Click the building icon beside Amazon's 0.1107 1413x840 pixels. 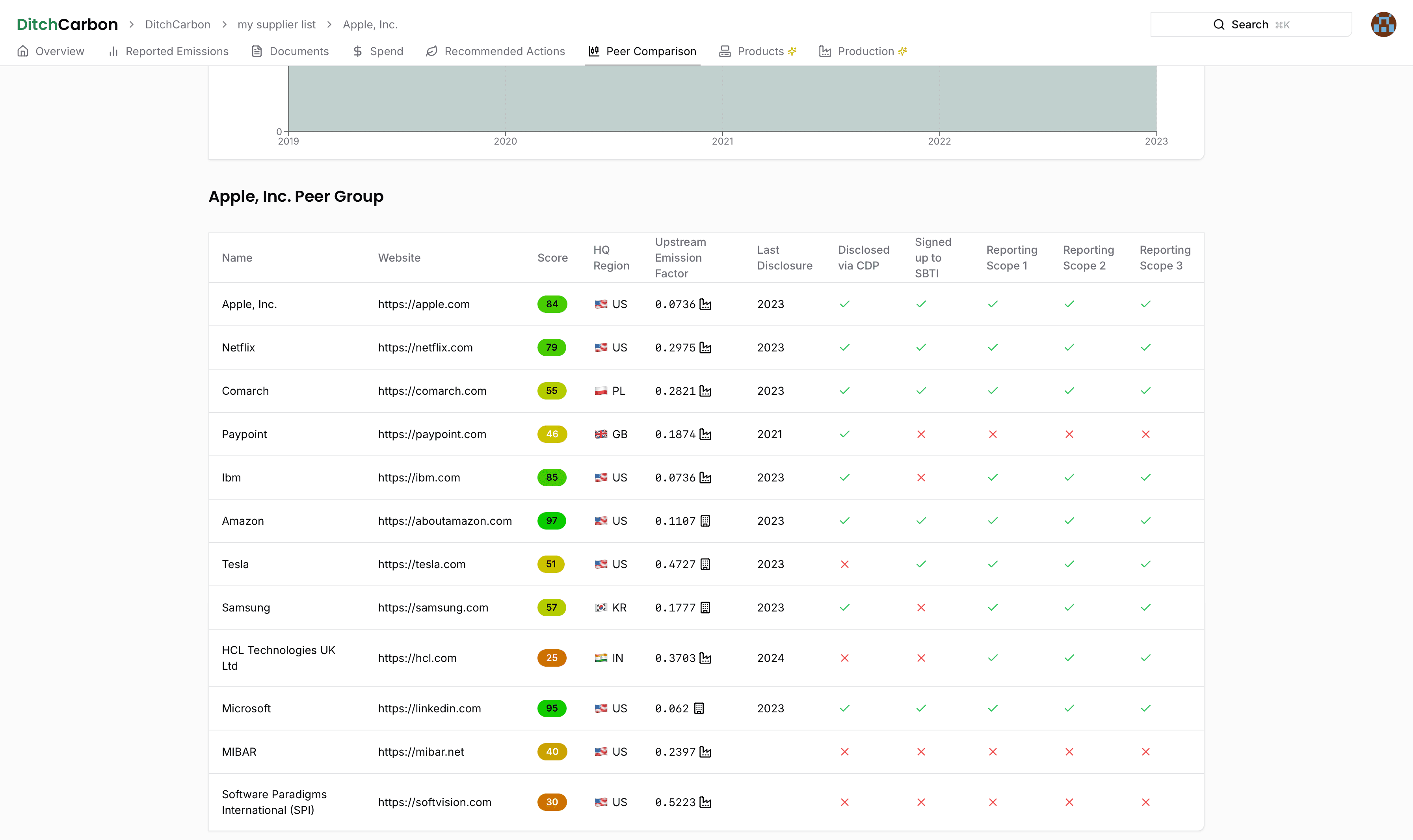[x=705, y=521]
